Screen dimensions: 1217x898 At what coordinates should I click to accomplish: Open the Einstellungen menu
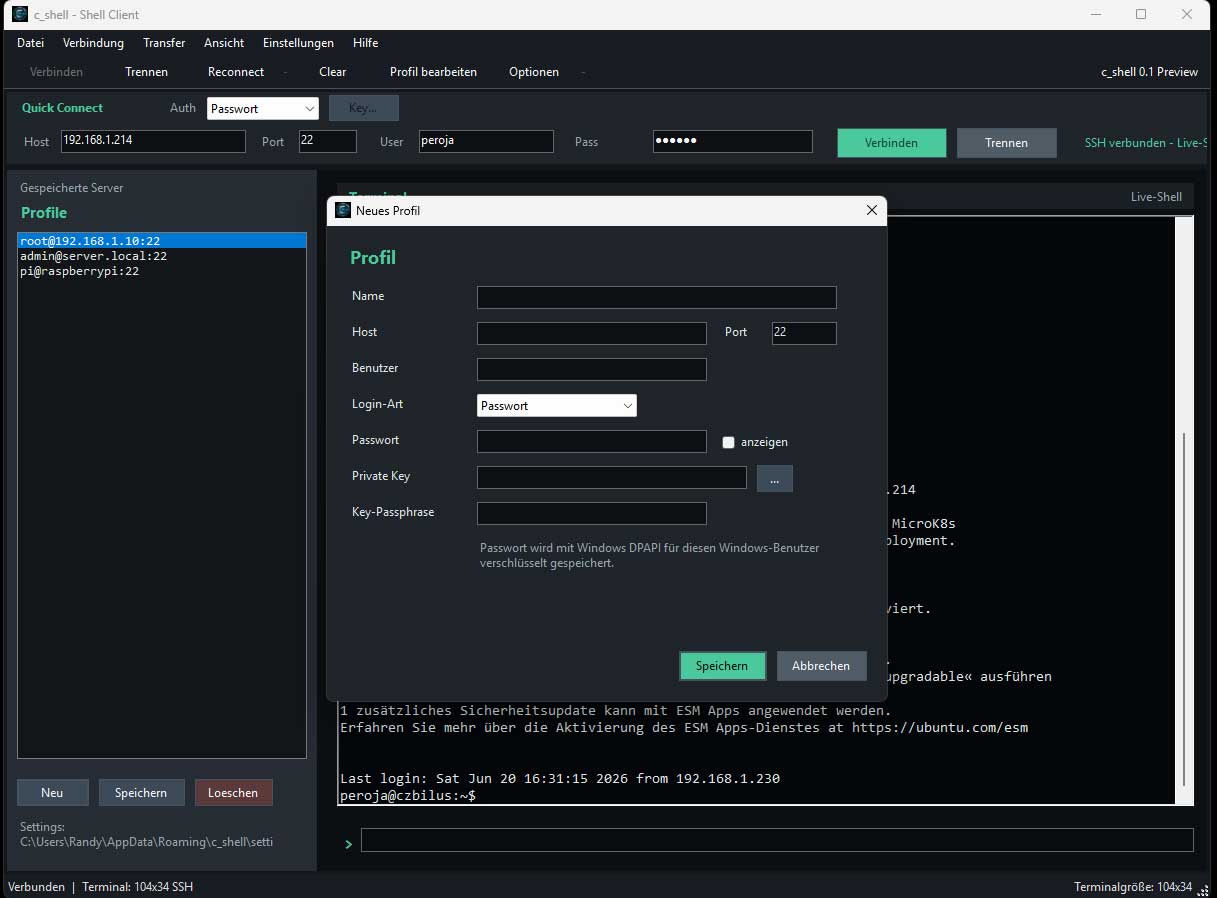[x=298, y=43]
